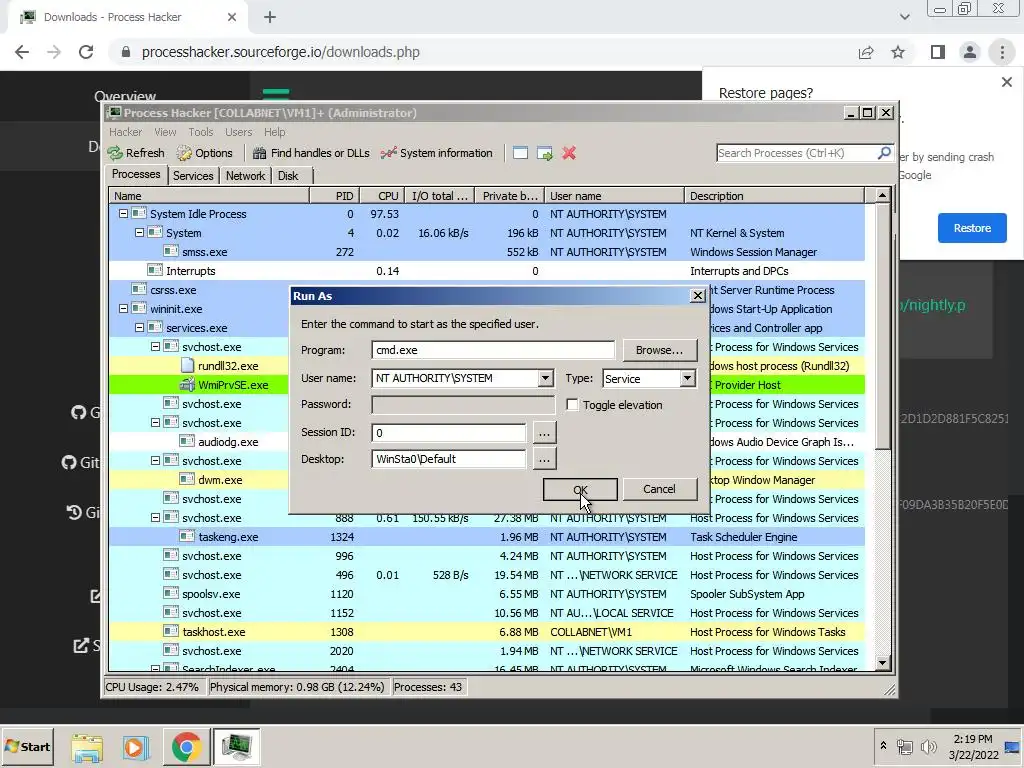This screenshot has height=768, width=1024.
Task: Cancel the Run As dialog
Action: pyautogui.click(x=660, y=489)
